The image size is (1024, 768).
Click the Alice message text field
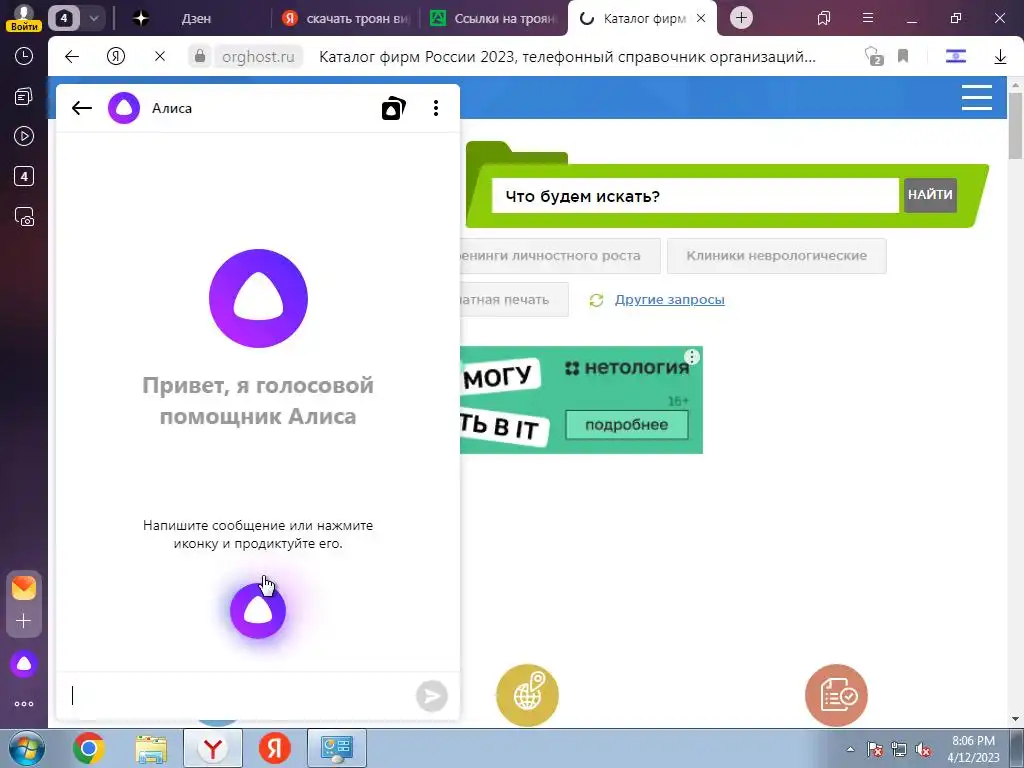pos(238,696)
